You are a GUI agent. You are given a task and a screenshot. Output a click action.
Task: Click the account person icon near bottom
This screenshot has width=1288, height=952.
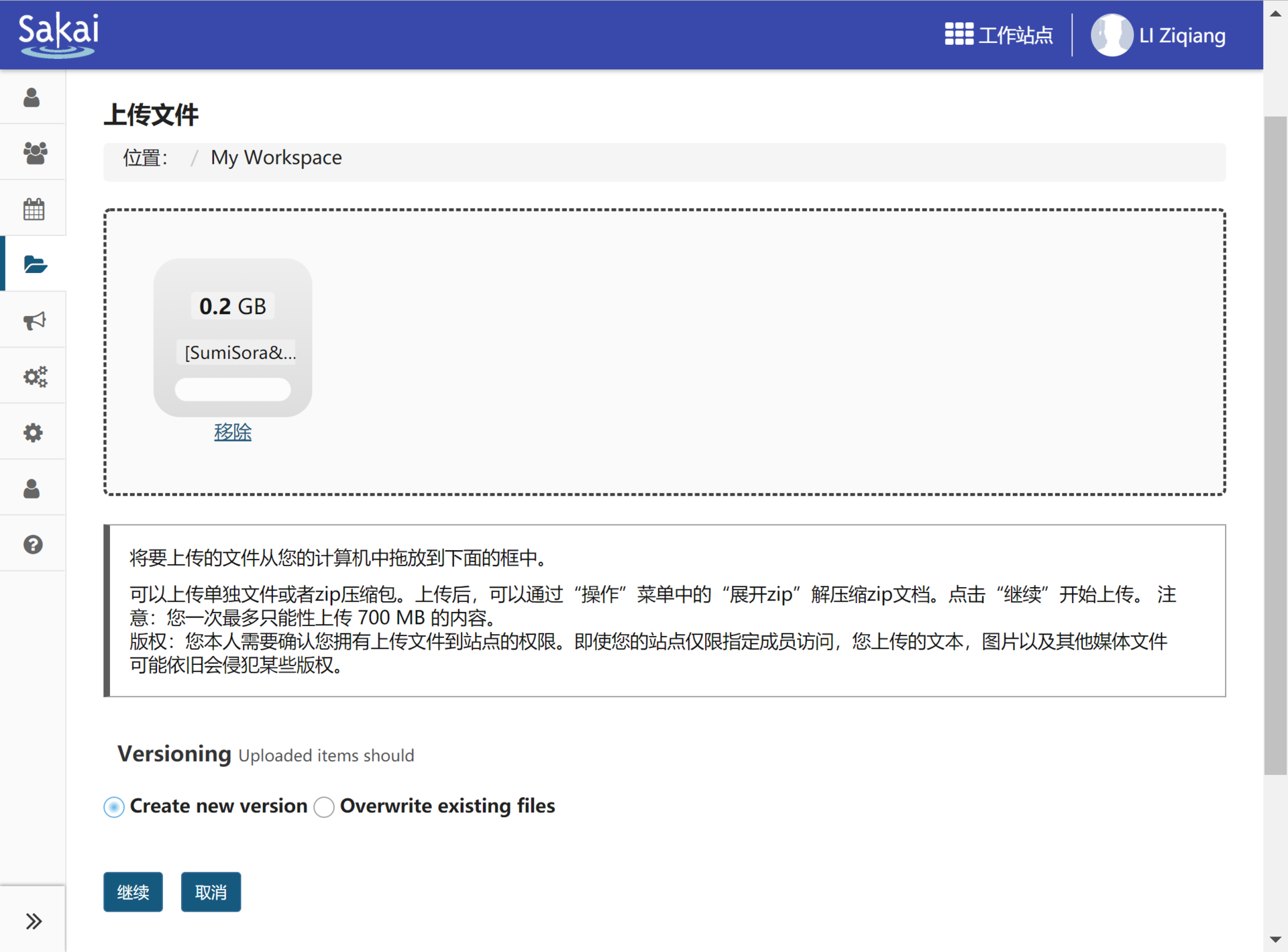[x=32, y=488]
